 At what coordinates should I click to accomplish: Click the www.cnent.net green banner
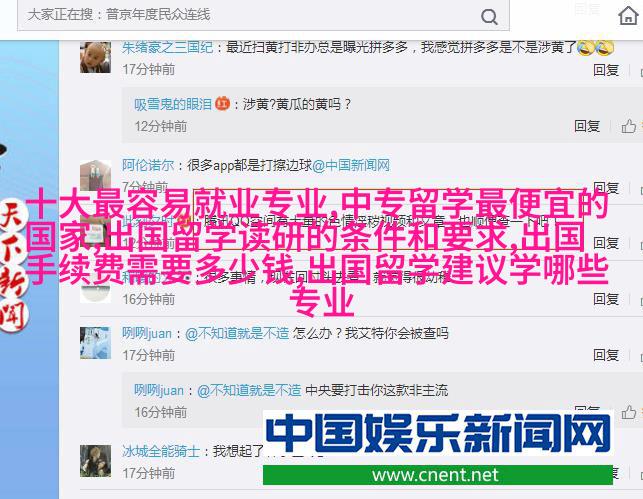(x=438, y=475)
